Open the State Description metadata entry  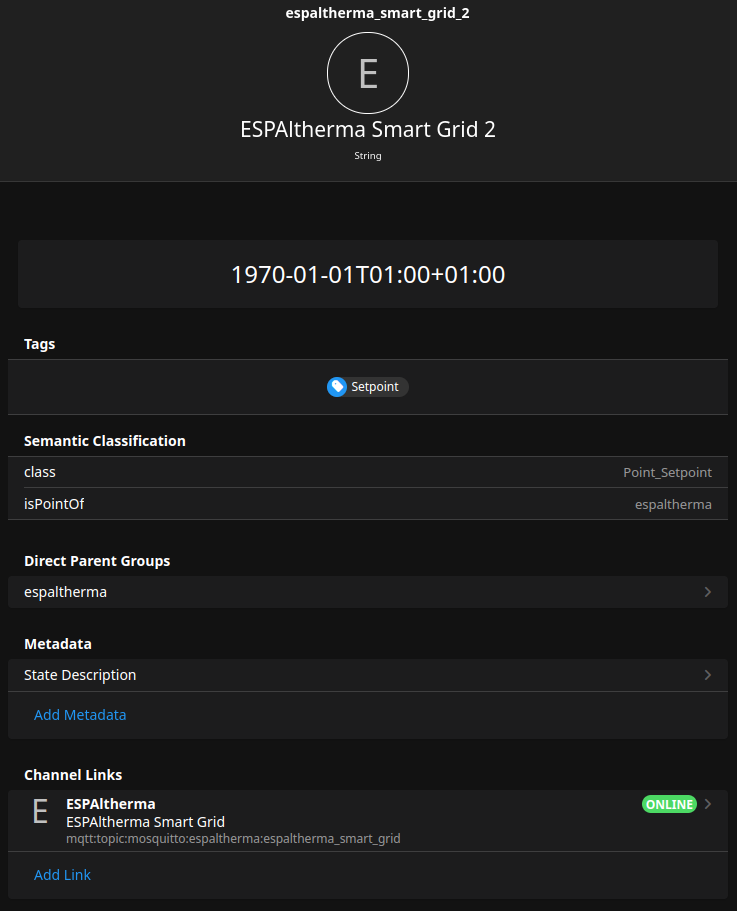368,675
